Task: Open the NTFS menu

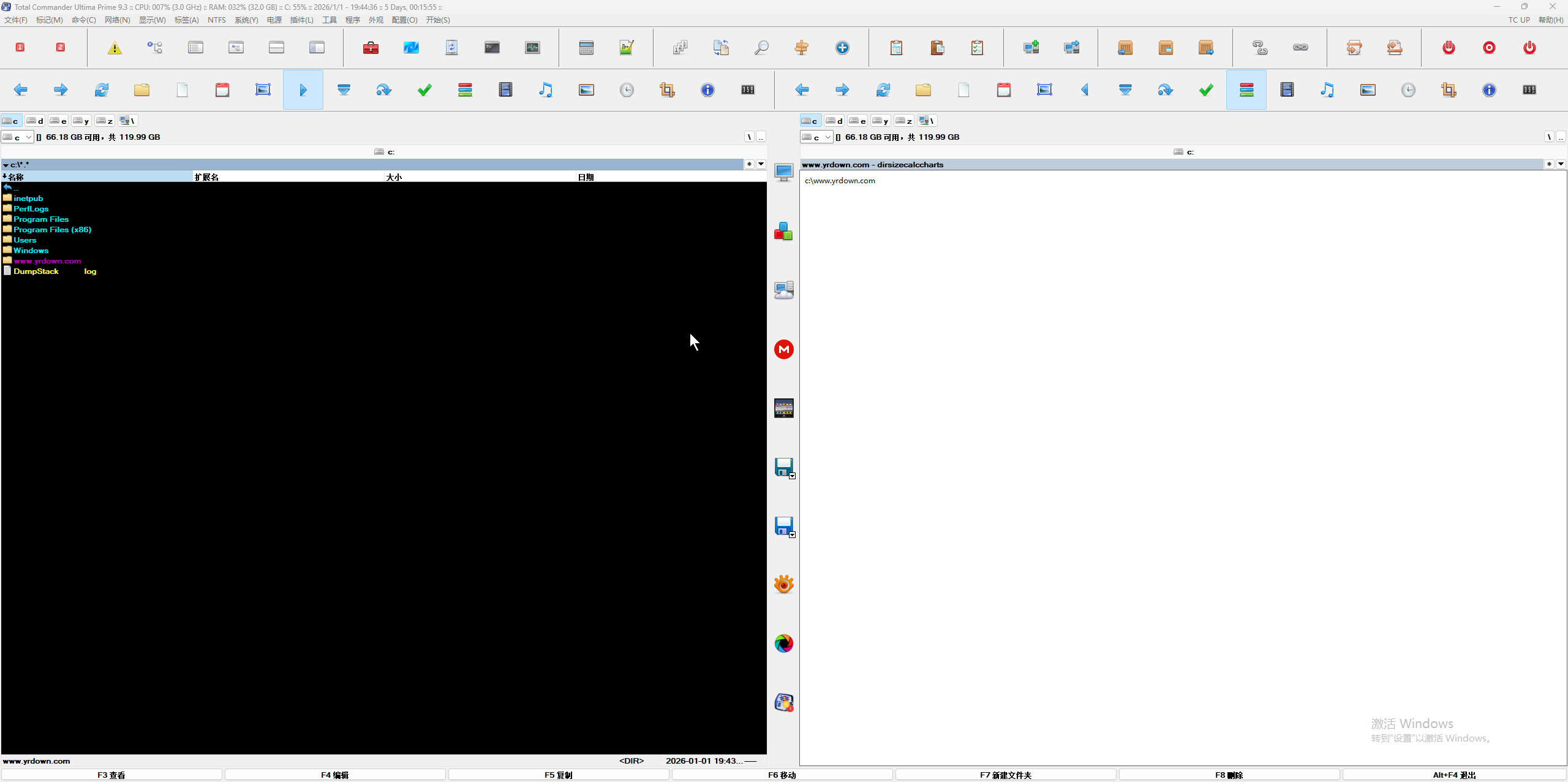Action: click(x=216, y=20)
